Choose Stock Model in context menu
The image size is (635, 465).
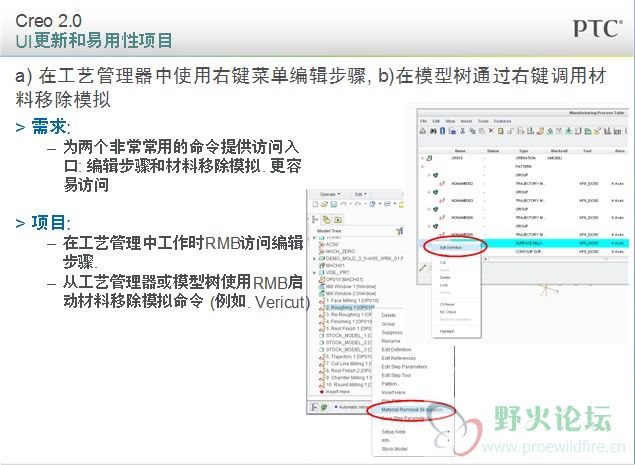[394, 449]
